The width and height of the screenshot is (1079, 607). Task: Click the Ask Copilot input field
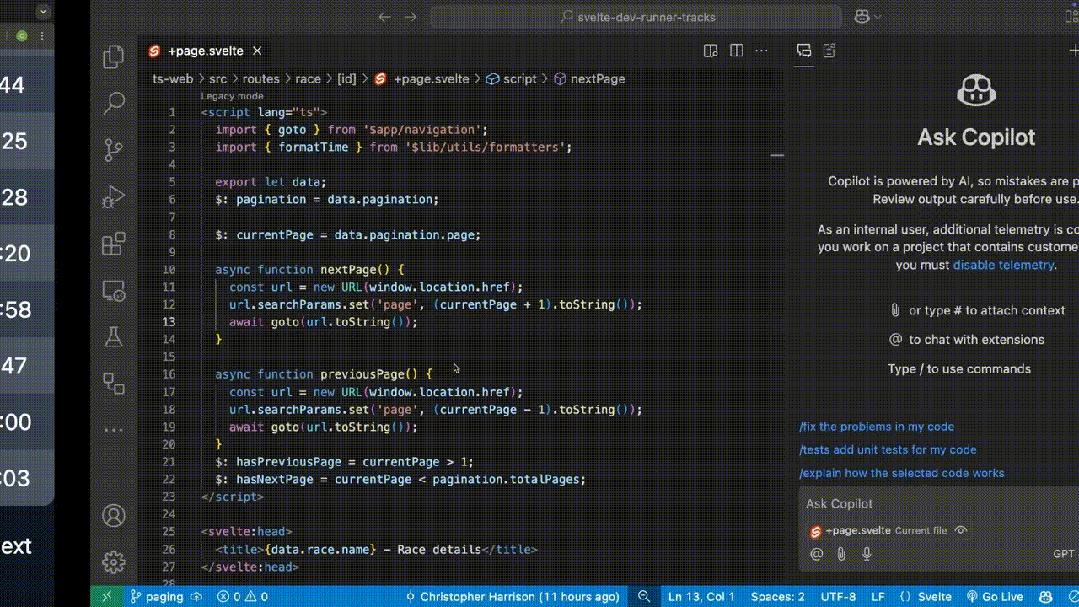point(930,504)
